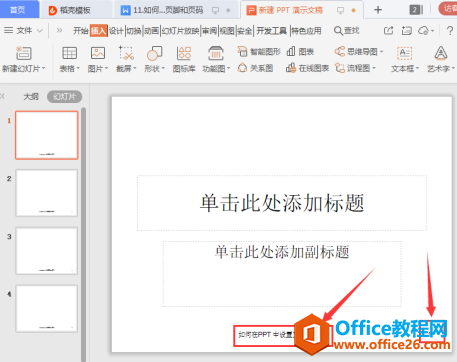Click the cloud sync icon
457x362 pixels.
point(425,31)
